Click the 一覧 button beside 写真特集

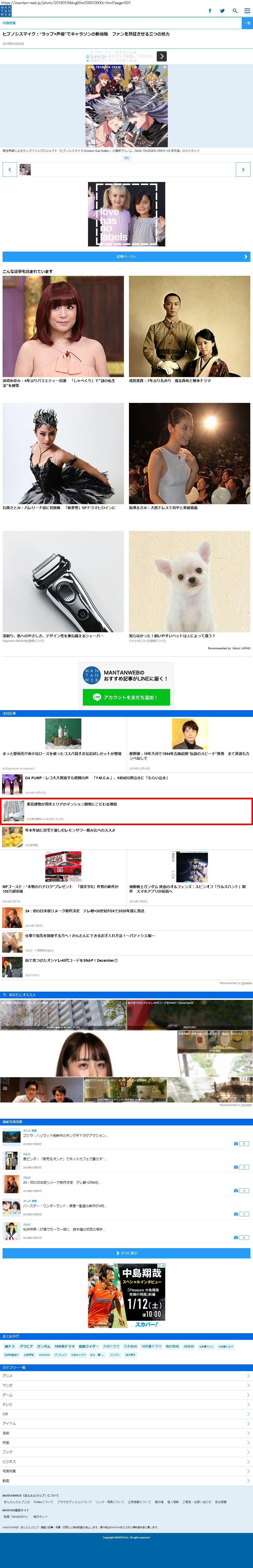(x=247, y=23)
